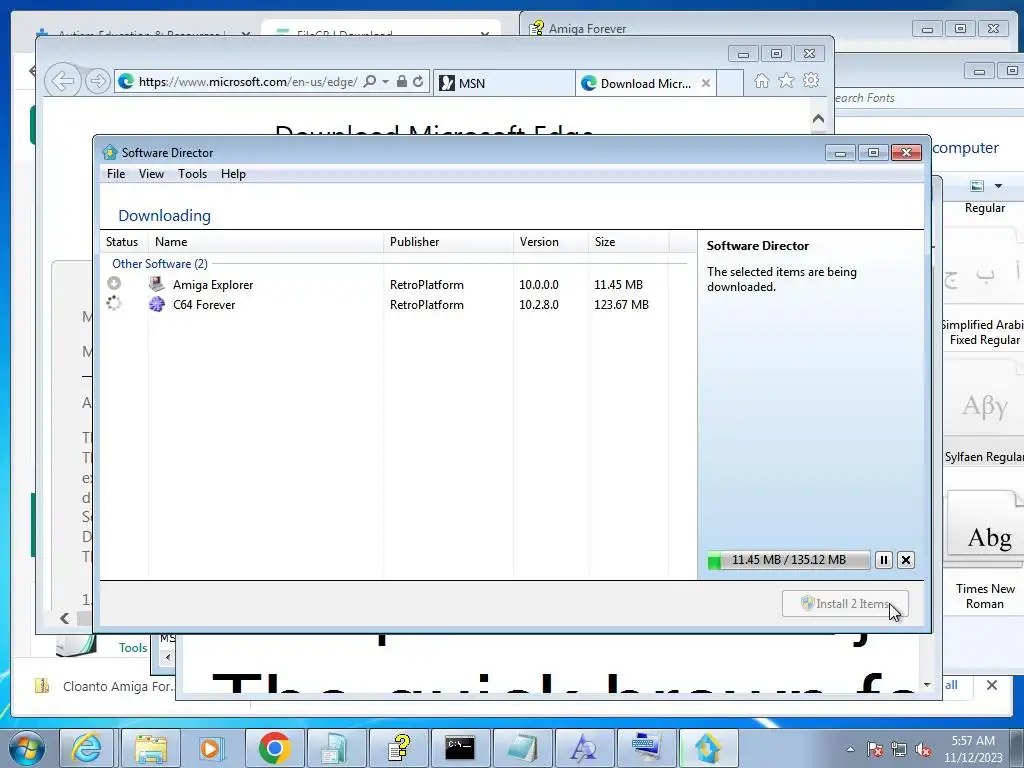Click the microsoft.com address bar in Internet Explorer
Image resolution: width=1024 pixels, height=768 pixels.
248,82
